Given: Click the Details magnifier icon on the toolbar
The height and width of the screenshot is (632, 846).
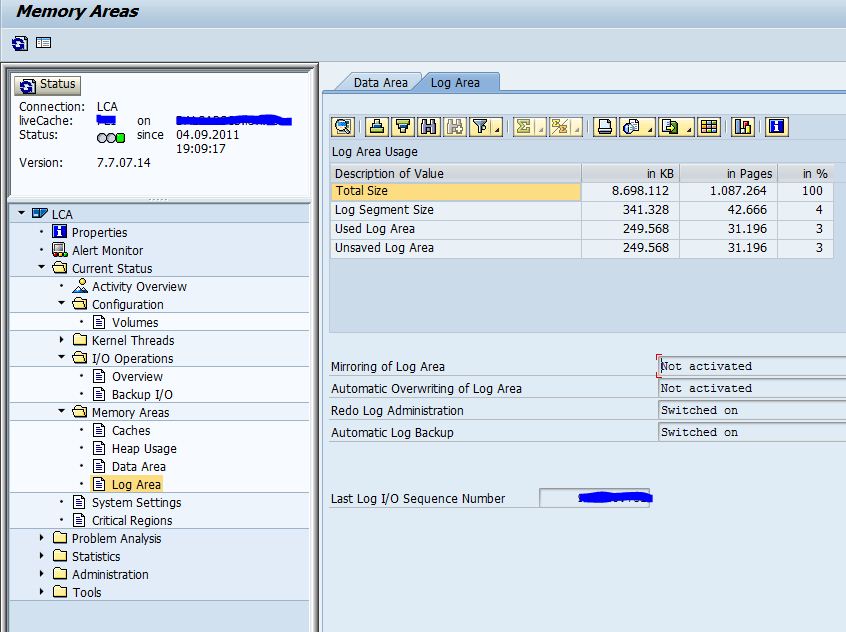Looking at the screenshot, I should pos(345,127).
